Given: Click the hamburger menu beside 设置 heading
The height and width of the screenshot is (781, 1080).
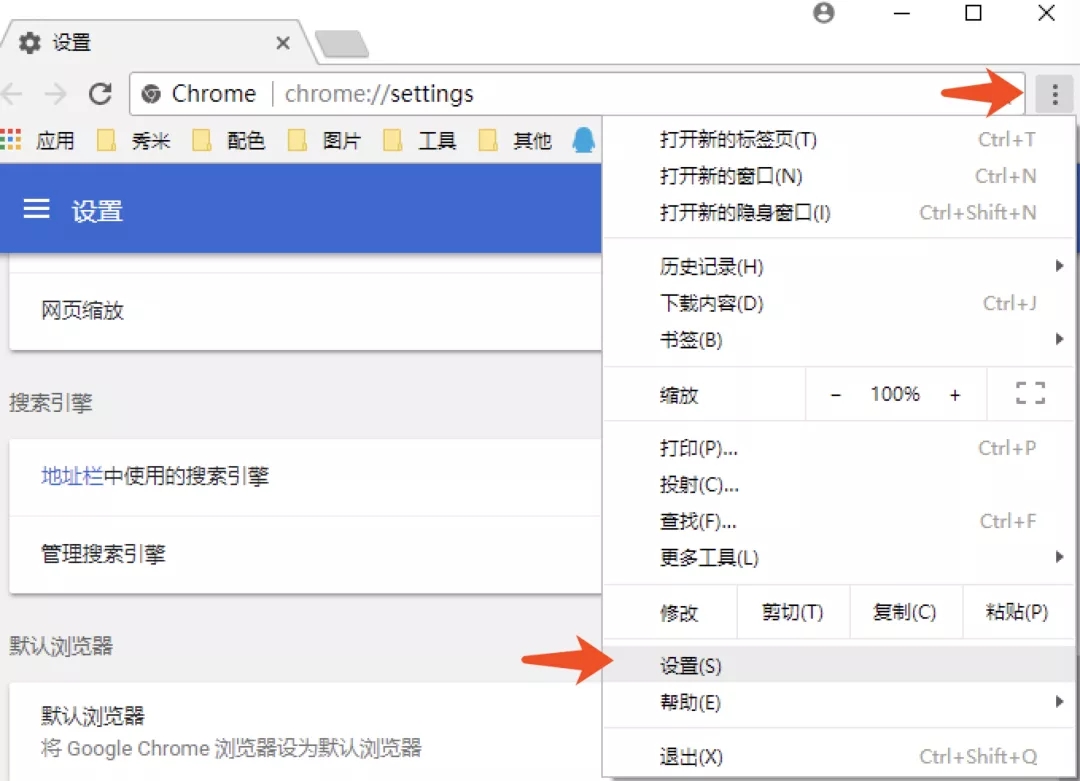Looking at the screenshot, I should [x=36, y=209].
